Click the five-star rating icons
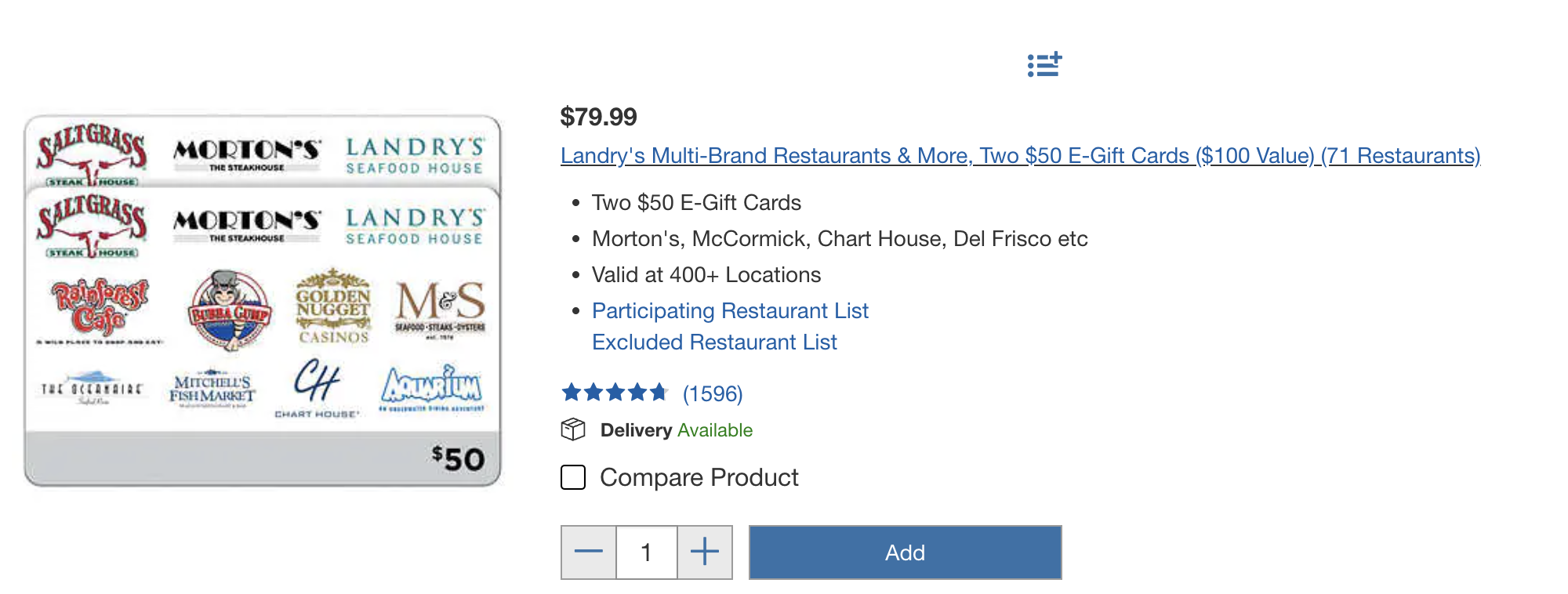The height and width of the screenshot is (594, 1568). coord(615,393)
